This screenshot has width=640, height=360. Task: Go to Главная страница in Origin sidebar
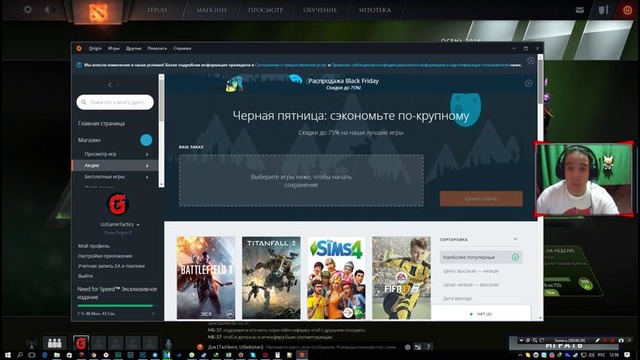pyautogui.click(x=101, y=123)
